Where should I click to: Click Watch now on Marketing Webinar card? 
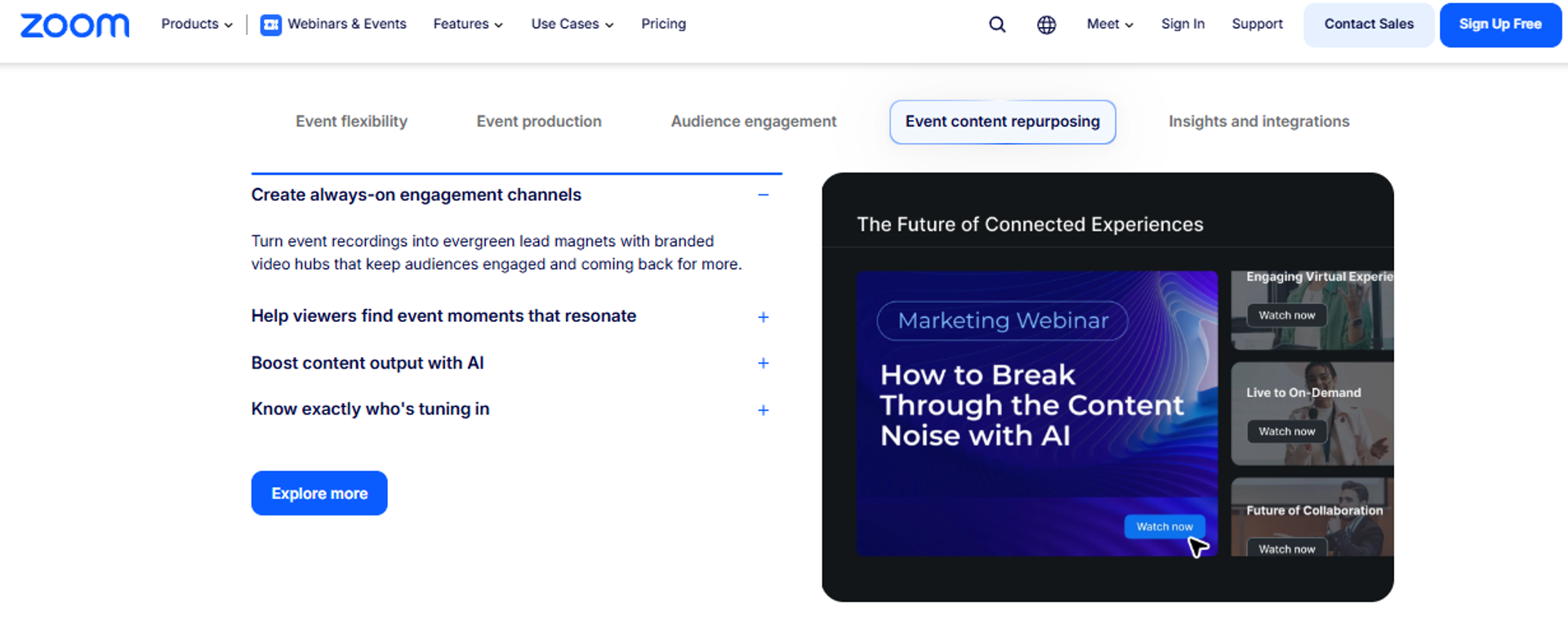pos(1165,526)
